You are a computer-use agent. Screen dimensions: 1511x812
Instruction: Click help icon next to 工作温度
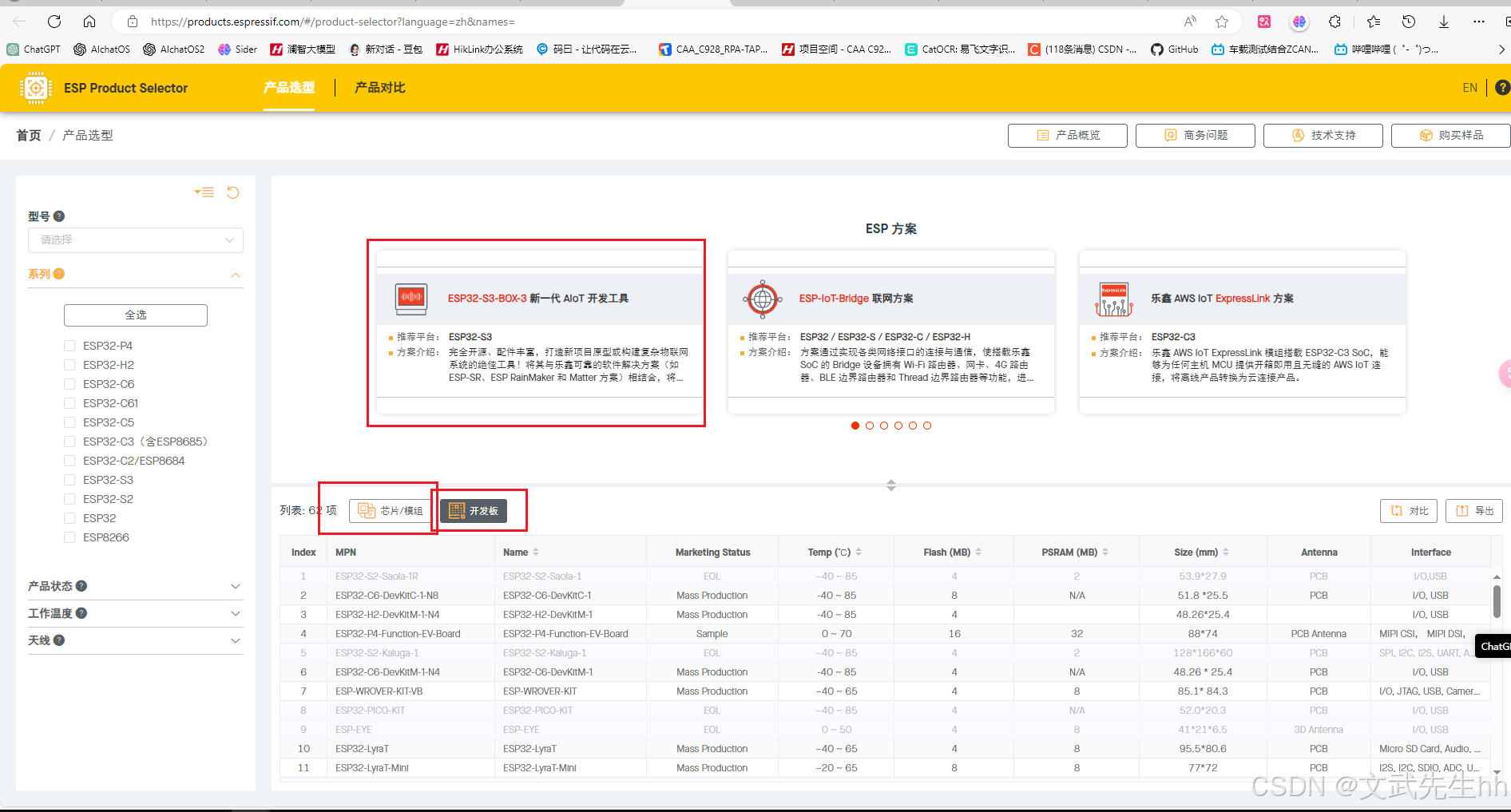pyautogui.click(x=81, y=613)
